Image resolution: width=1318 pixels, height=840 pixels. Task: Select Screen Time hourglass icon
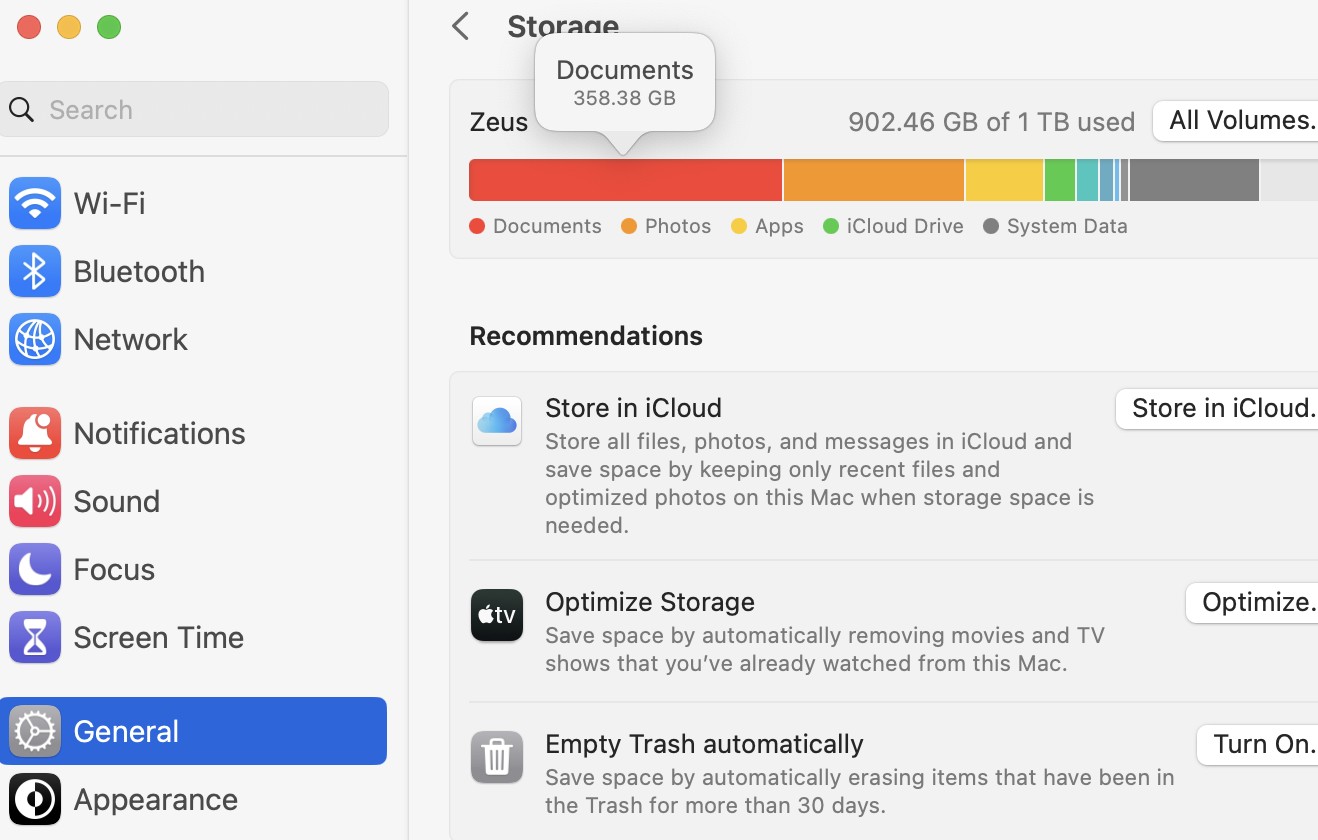point(35,637)
